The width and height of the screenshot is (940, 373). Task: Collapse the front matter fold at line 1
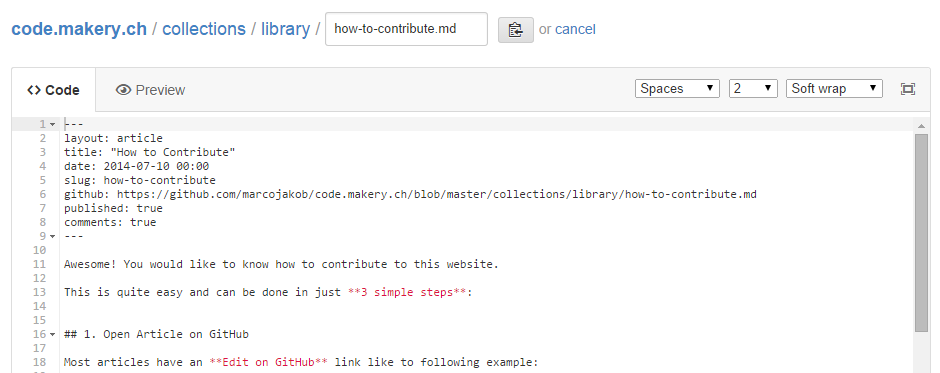[x=52, y=124]
